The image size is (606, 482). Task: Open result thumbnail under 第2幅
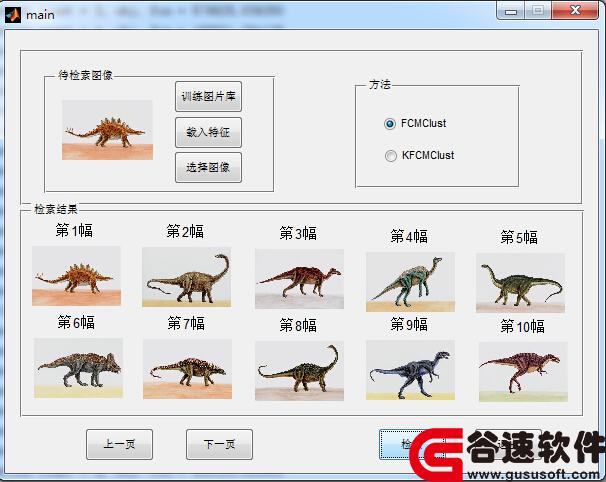coord(187,277)
